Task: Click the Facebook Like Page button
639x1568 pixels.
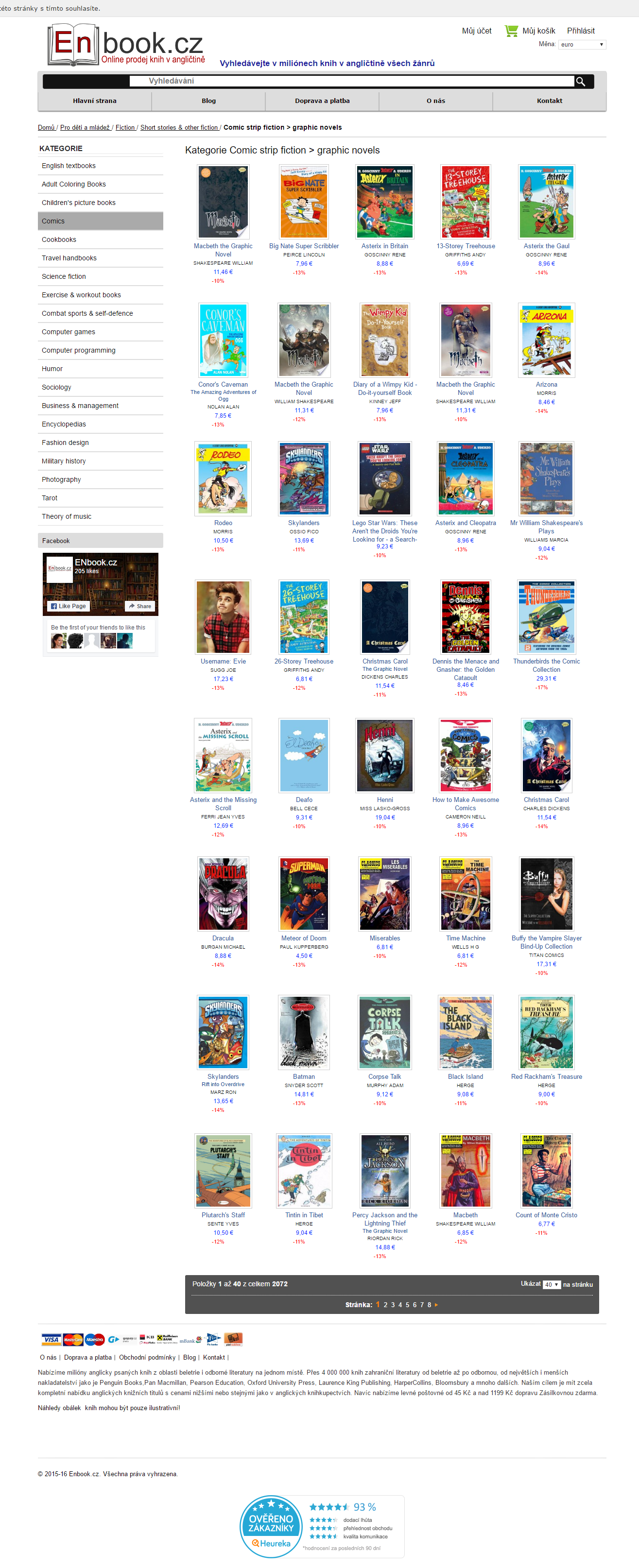Action: tap(68, 606)
